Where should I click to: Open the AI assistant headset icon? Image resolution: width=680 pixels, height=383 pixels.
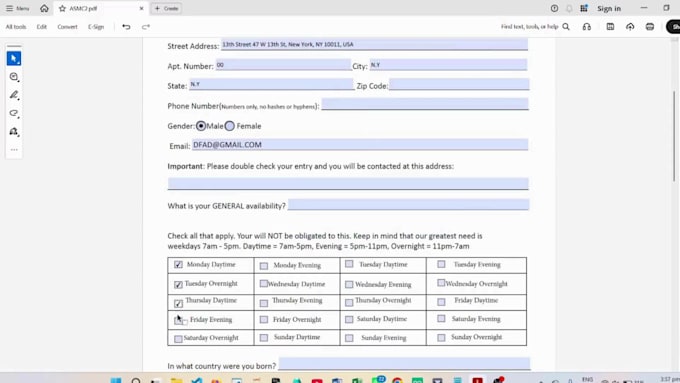(587, 27)
